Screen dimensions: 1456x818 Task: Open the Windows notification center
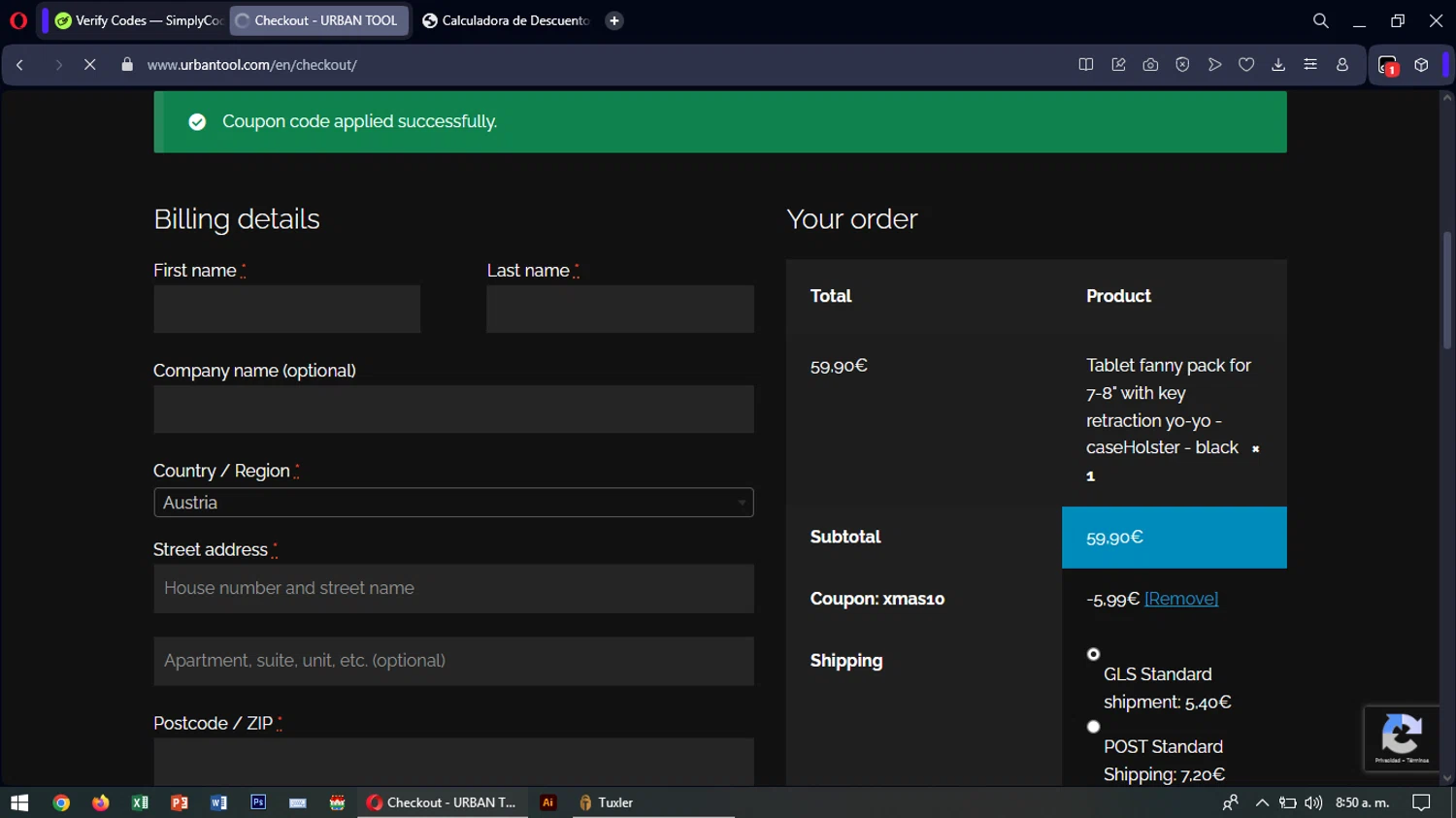point(1421,802)
